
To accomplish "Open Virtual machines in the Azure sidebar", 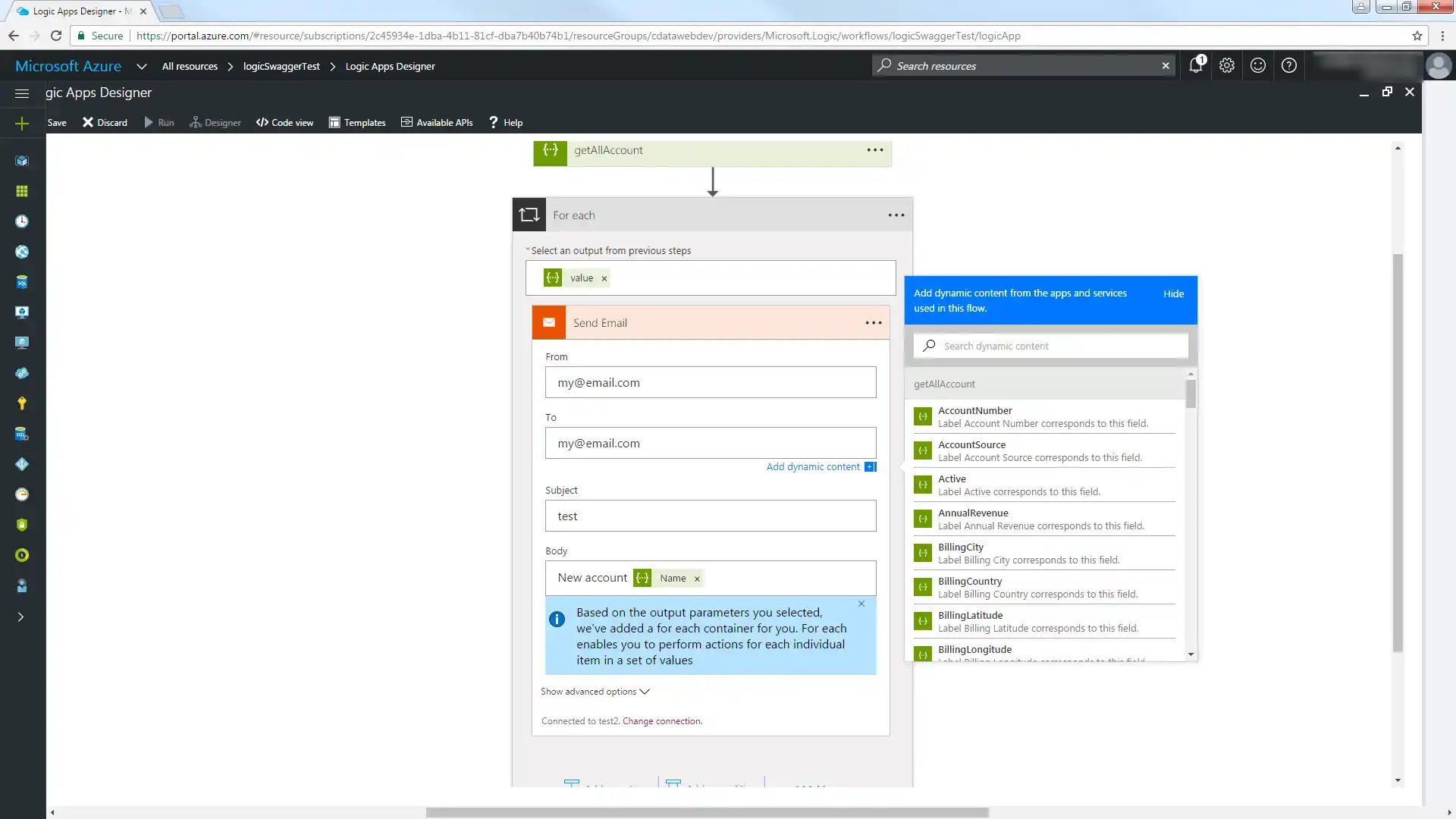I will [x=22, y=312].
